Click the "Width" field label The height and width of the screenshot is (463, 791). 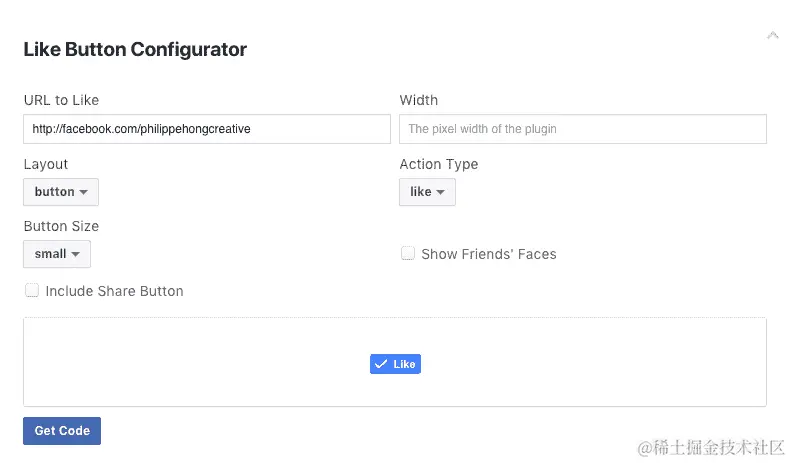418,100
